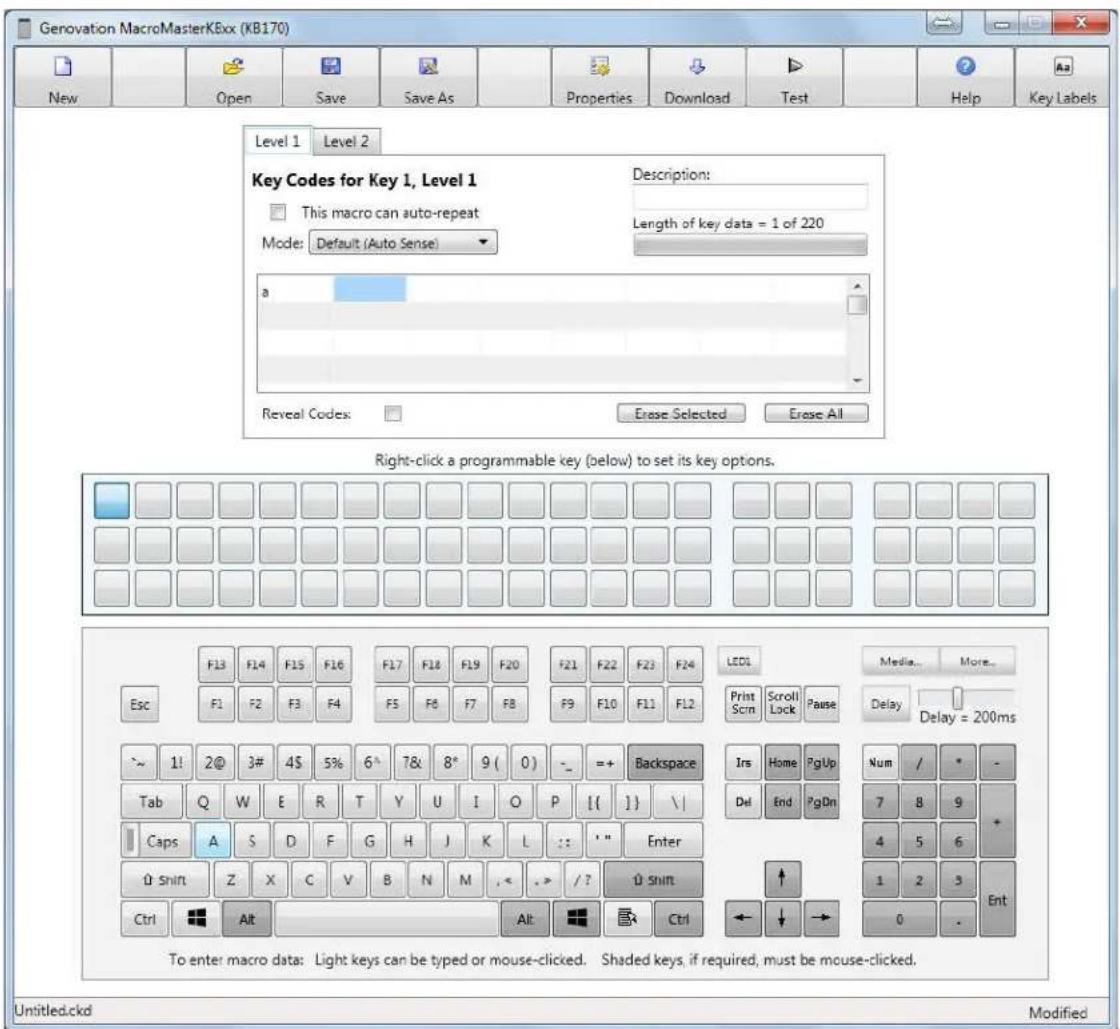This screenshot has width=1120, height=1029.
Task: Click the shaded Home key
Action: click(x=782, y=763)
